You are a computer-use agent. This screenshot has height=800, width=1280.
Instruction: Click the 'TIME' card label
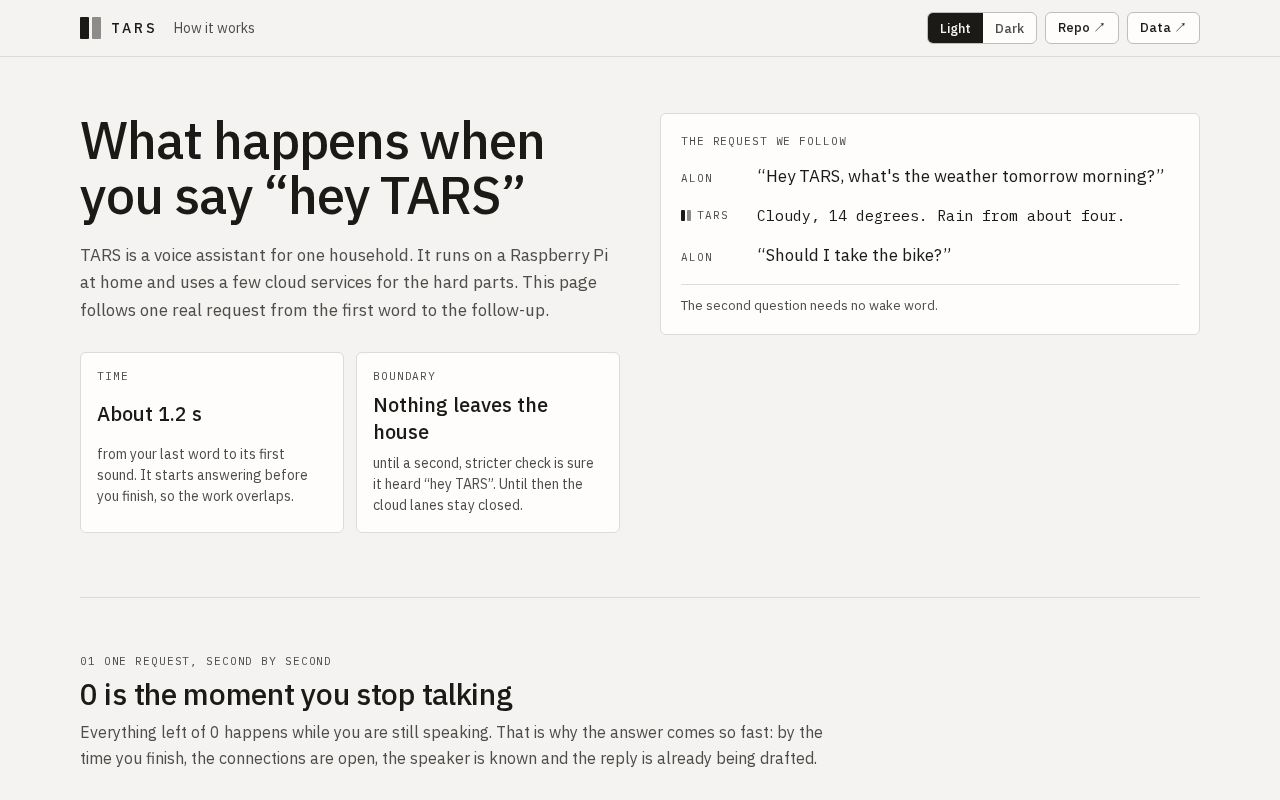point(113,376)
